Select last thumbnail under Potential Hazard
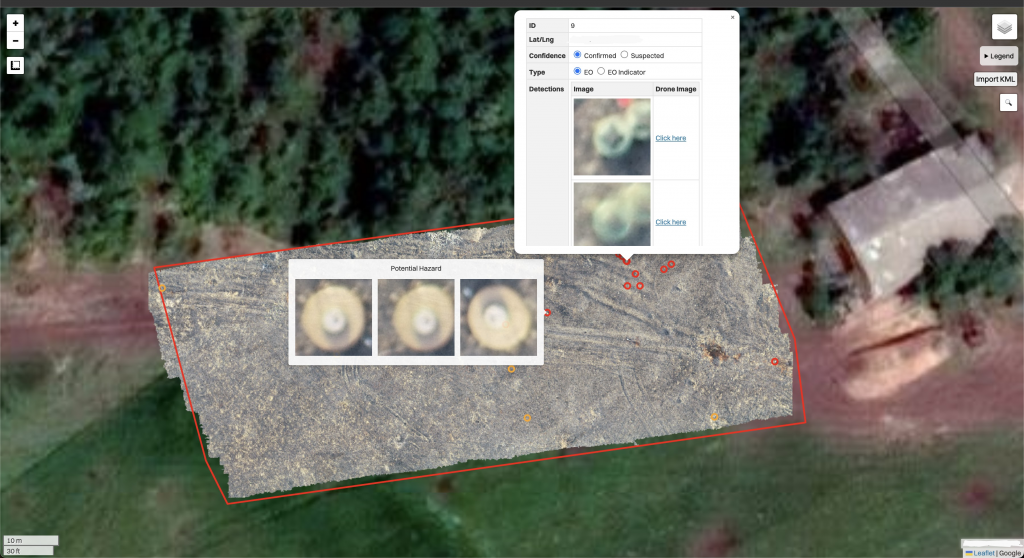Viewport: 1024px width, 558px height. 498,318
